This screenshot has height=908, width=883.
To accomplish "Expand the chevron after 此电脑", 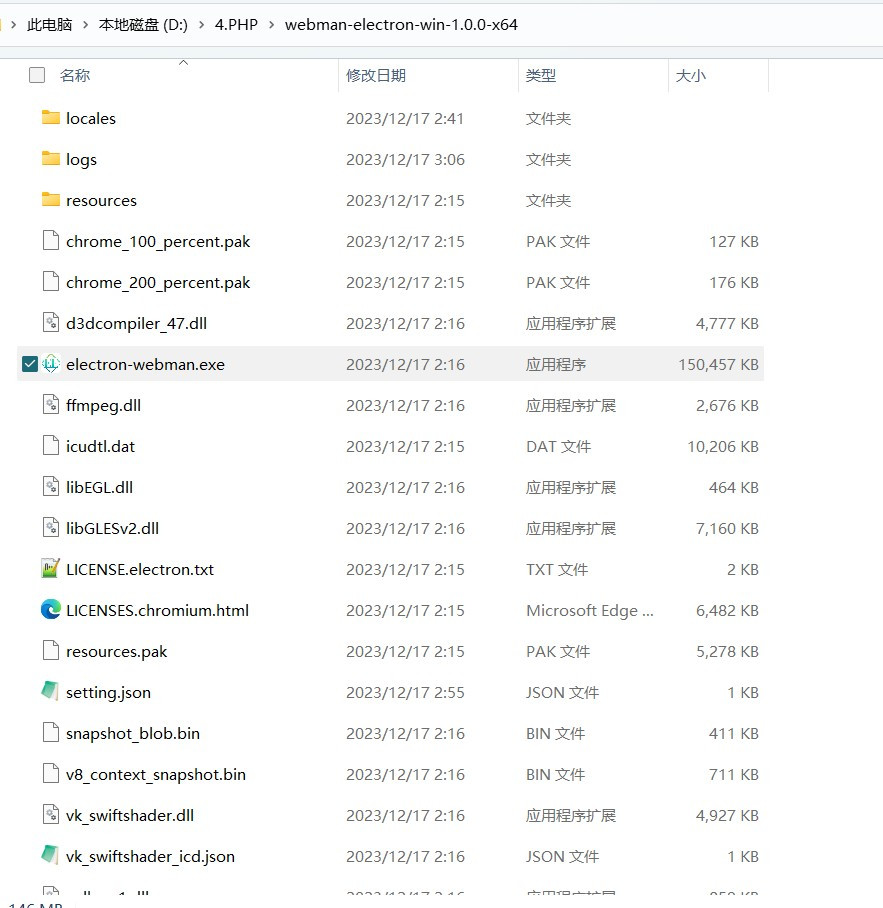I will tap(86, 25).
